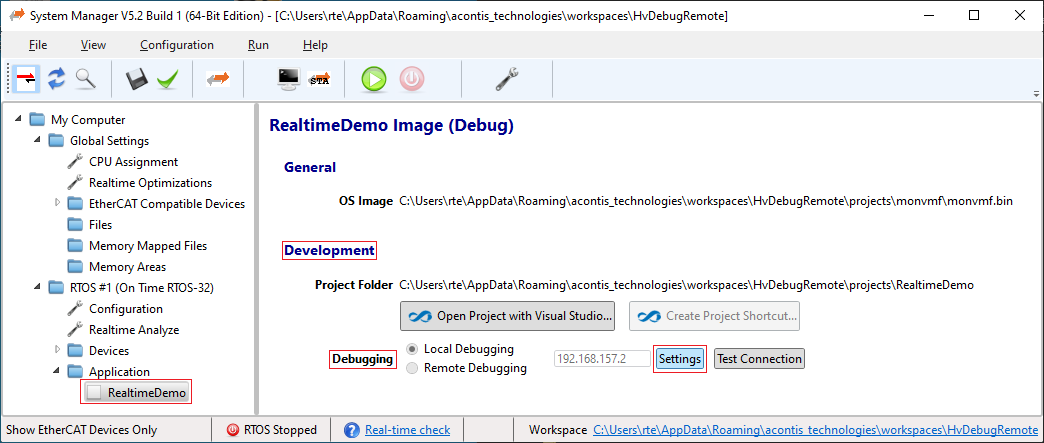Image resolution: width=1044 pixels, height=443 pixels.
Task: Save workspace with the floppy disk icon
Action: coord(136,79)
